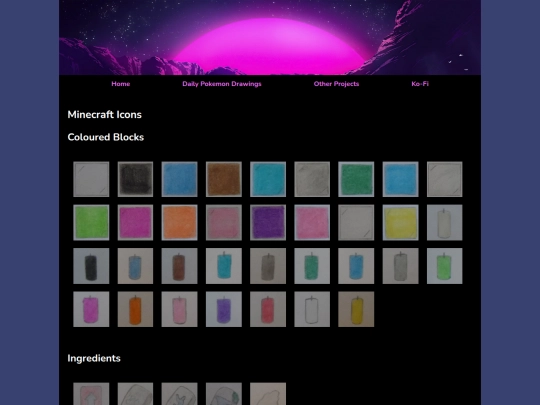Open the Other Projects link
The image size is (540, 405).
point(336,84)
